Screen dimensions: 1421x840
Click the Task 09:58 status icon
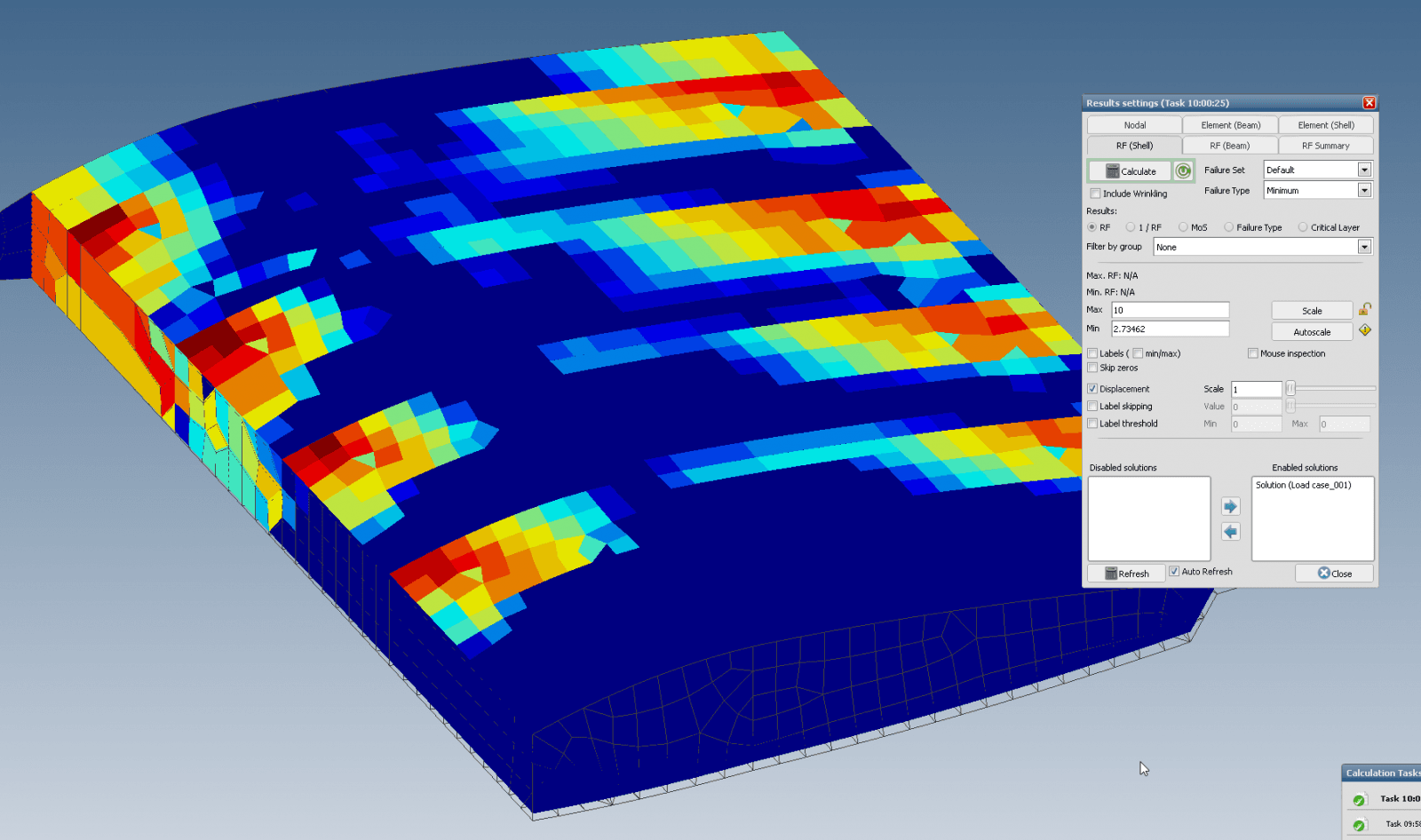[x=1359, y=825]
